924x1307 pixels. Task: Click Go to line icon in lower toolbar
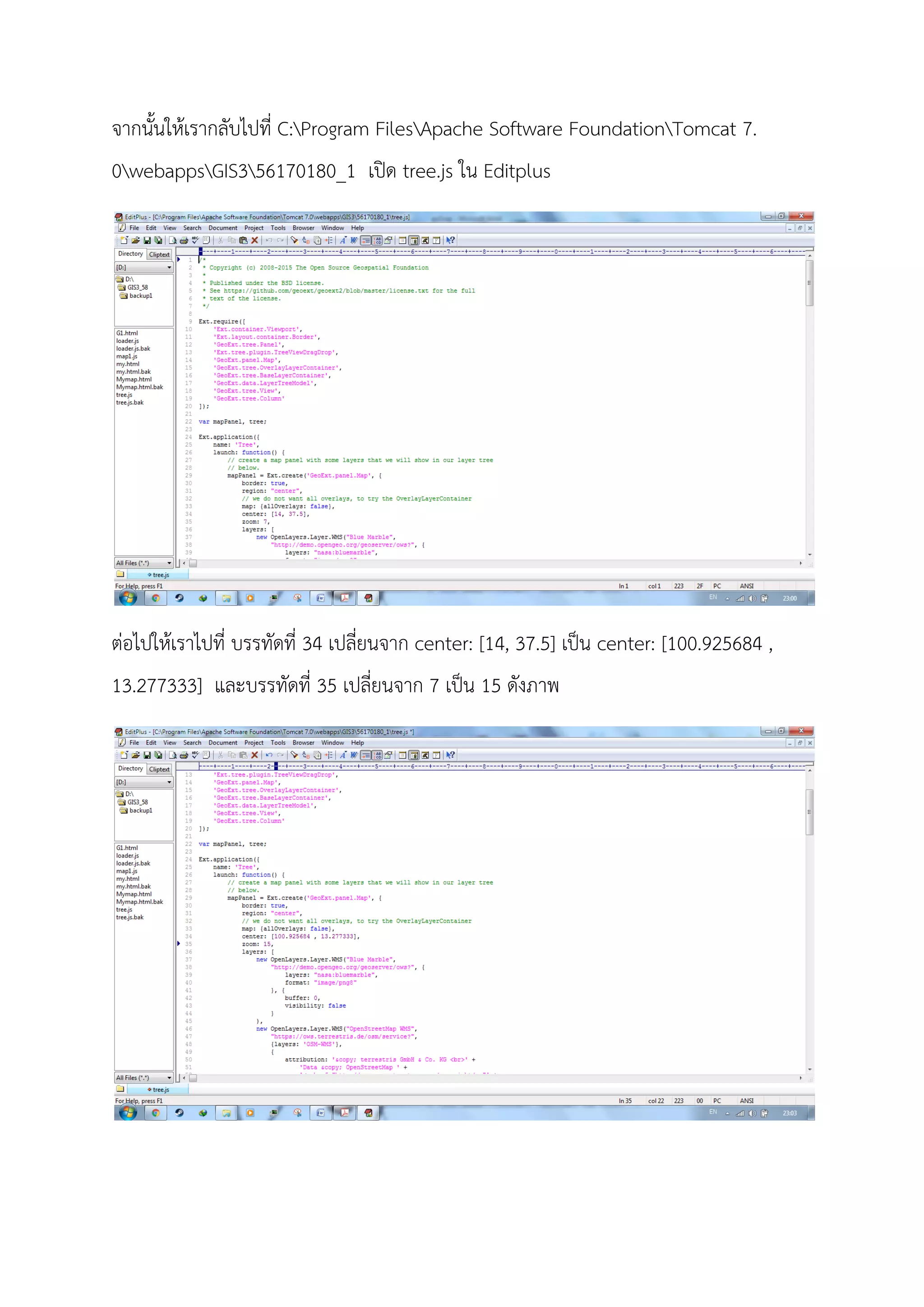329,755
